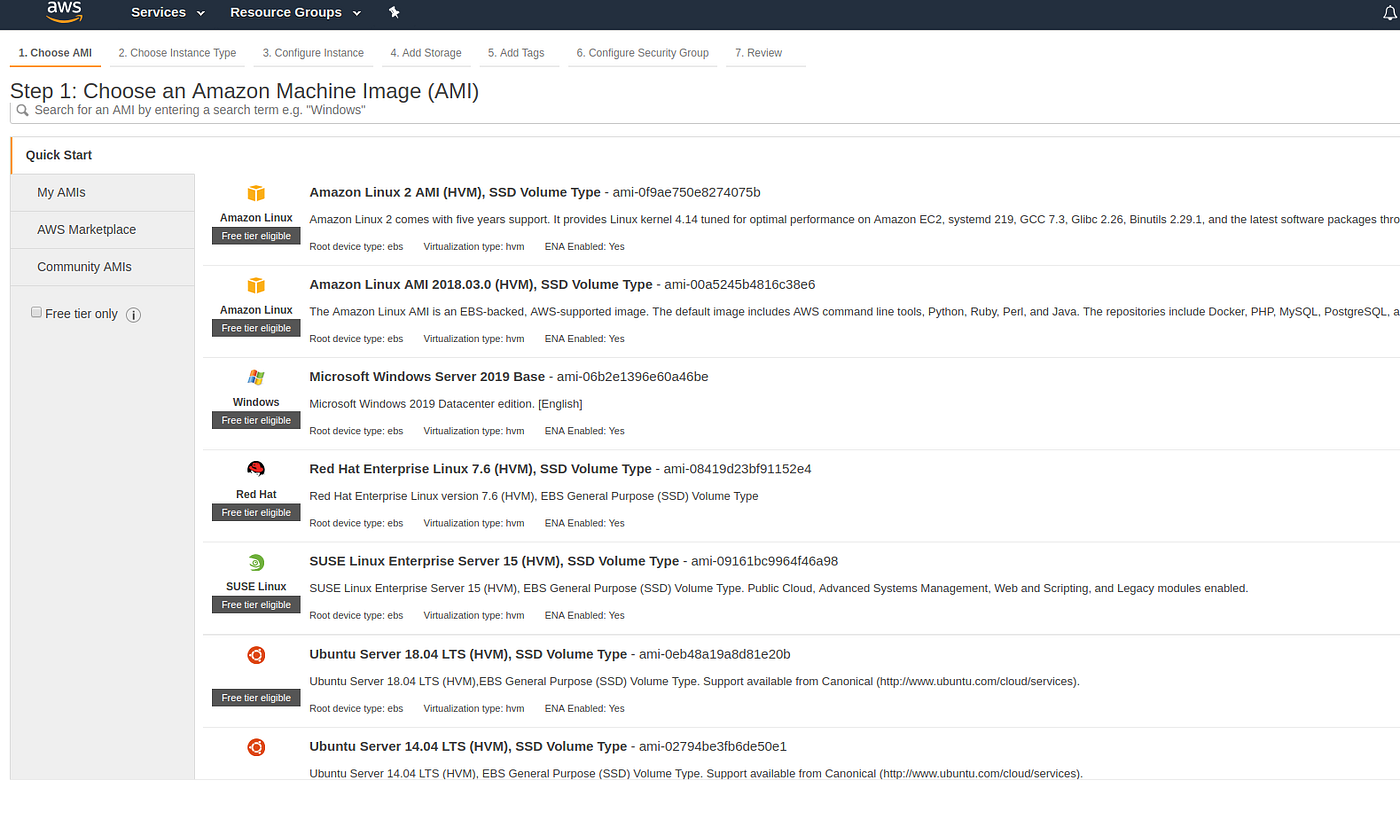Click the AMI ID ami-08419d23bf91152e4
This screenshot has height=826, width=1400.
(737, 468)
